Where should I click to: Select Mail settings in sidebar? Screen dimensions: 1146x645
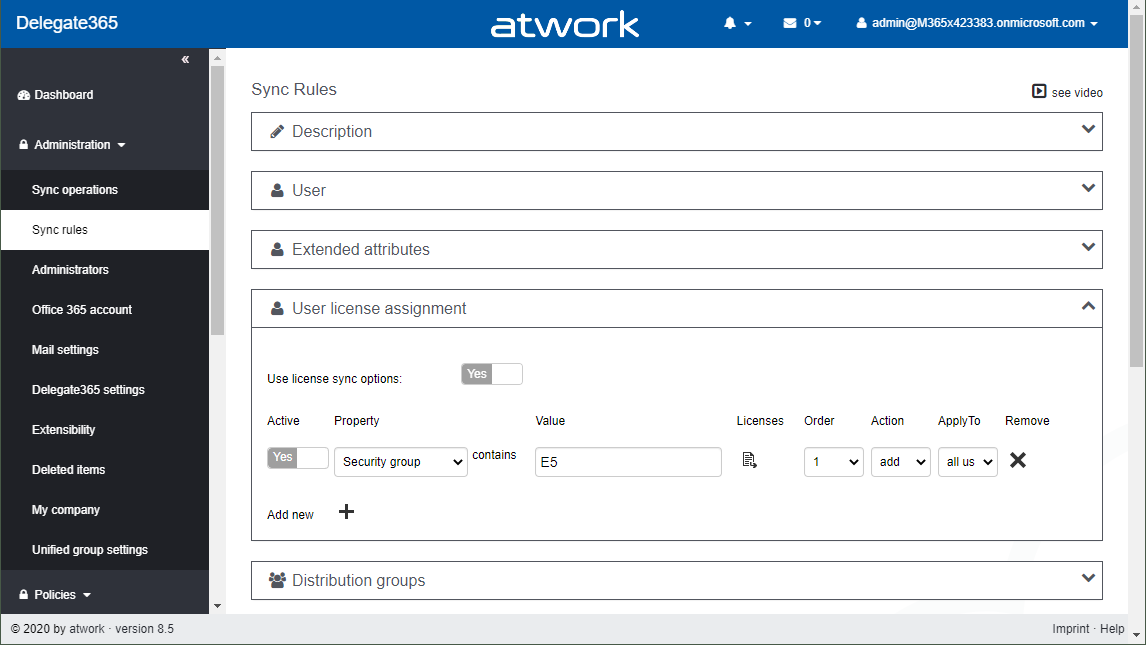[65, 350]
